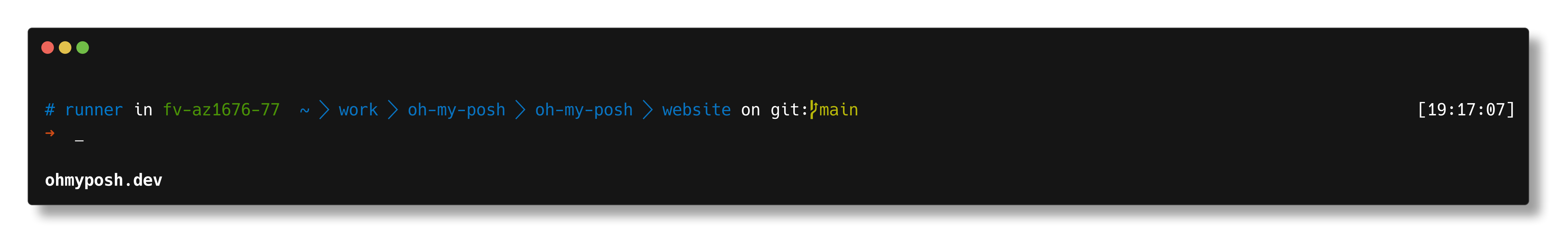
Task: Click the chevron between the two oh-my-posh segments
Action: (521, 110)
